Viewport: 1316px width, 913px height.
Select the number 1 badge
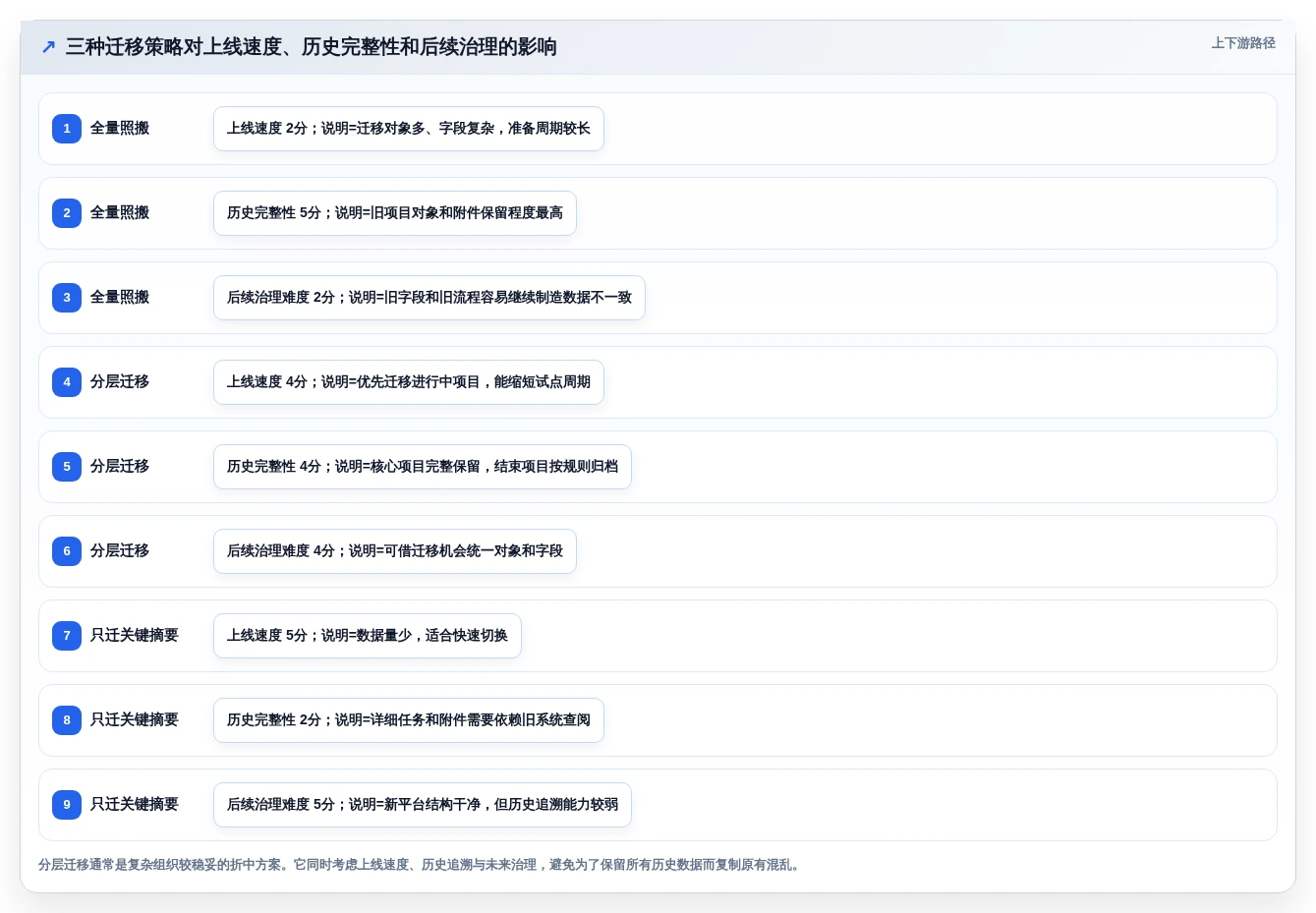pos(67,129)
